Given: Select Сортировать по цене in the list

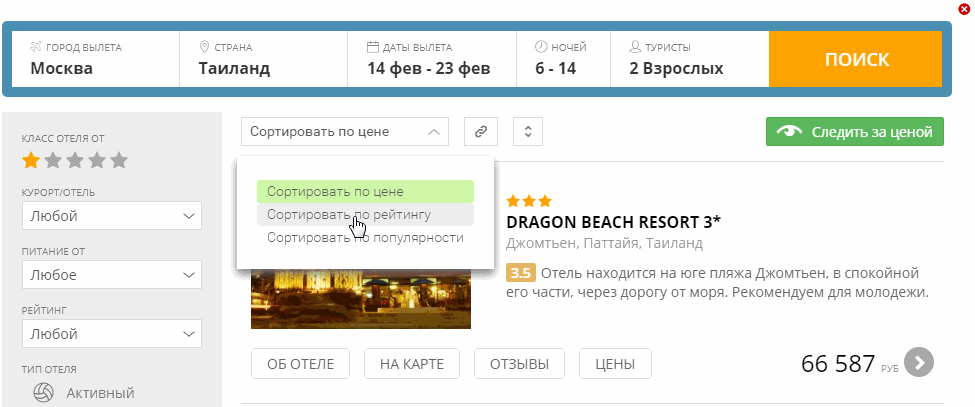Looking at the screenshot, I should [364, 191].
